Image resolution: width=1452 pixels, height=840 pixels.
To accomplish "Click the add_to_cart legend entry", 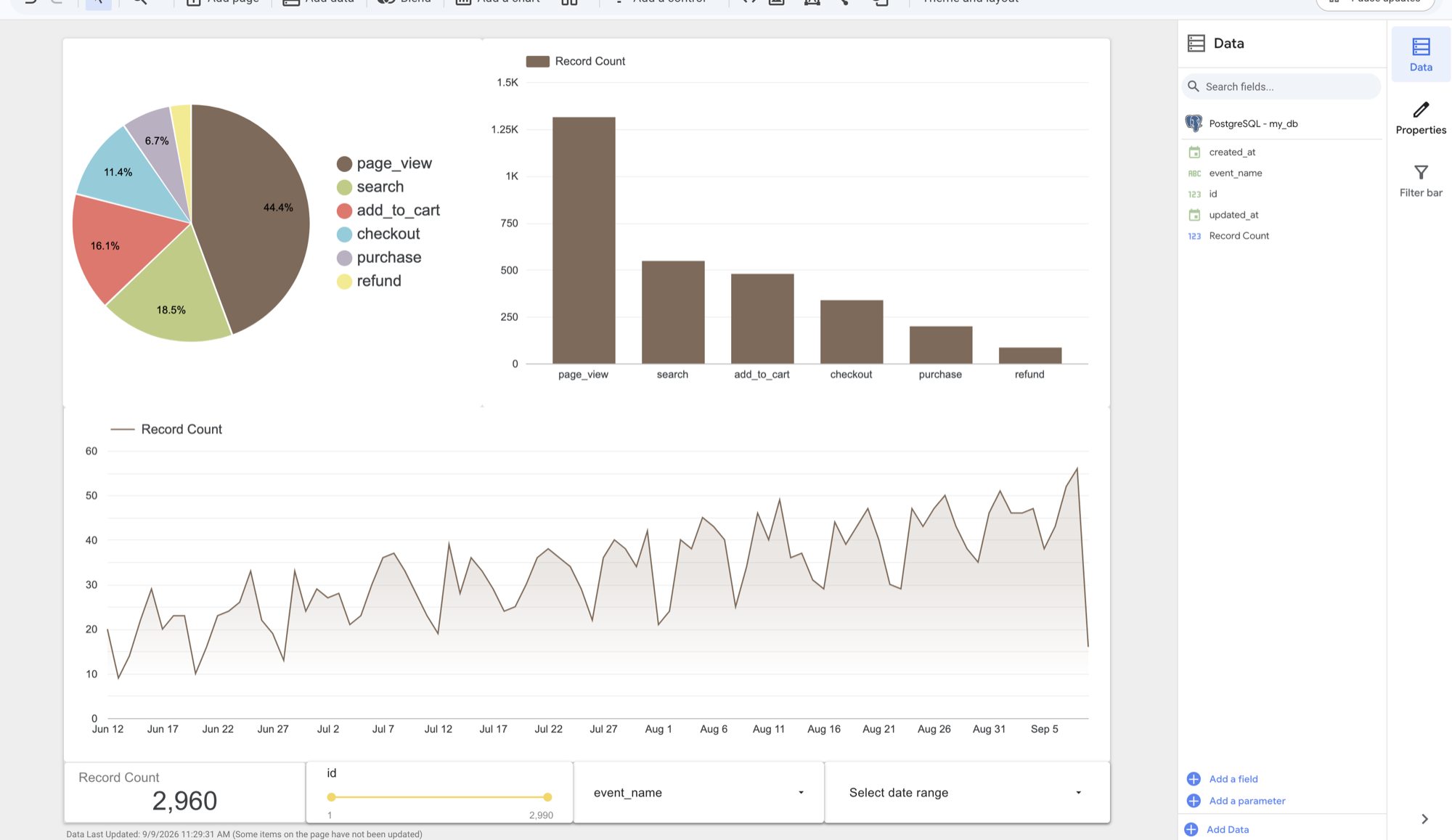I will tap(388, 211).
